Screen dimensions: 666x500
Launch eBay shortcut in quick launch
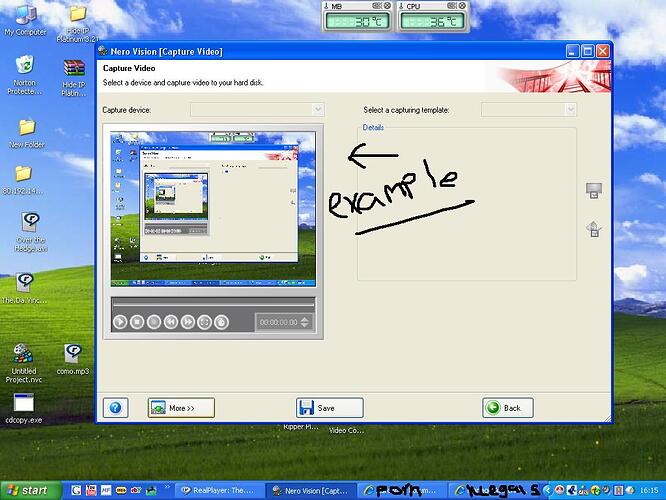pyautogui.click(x=136, y=491)
